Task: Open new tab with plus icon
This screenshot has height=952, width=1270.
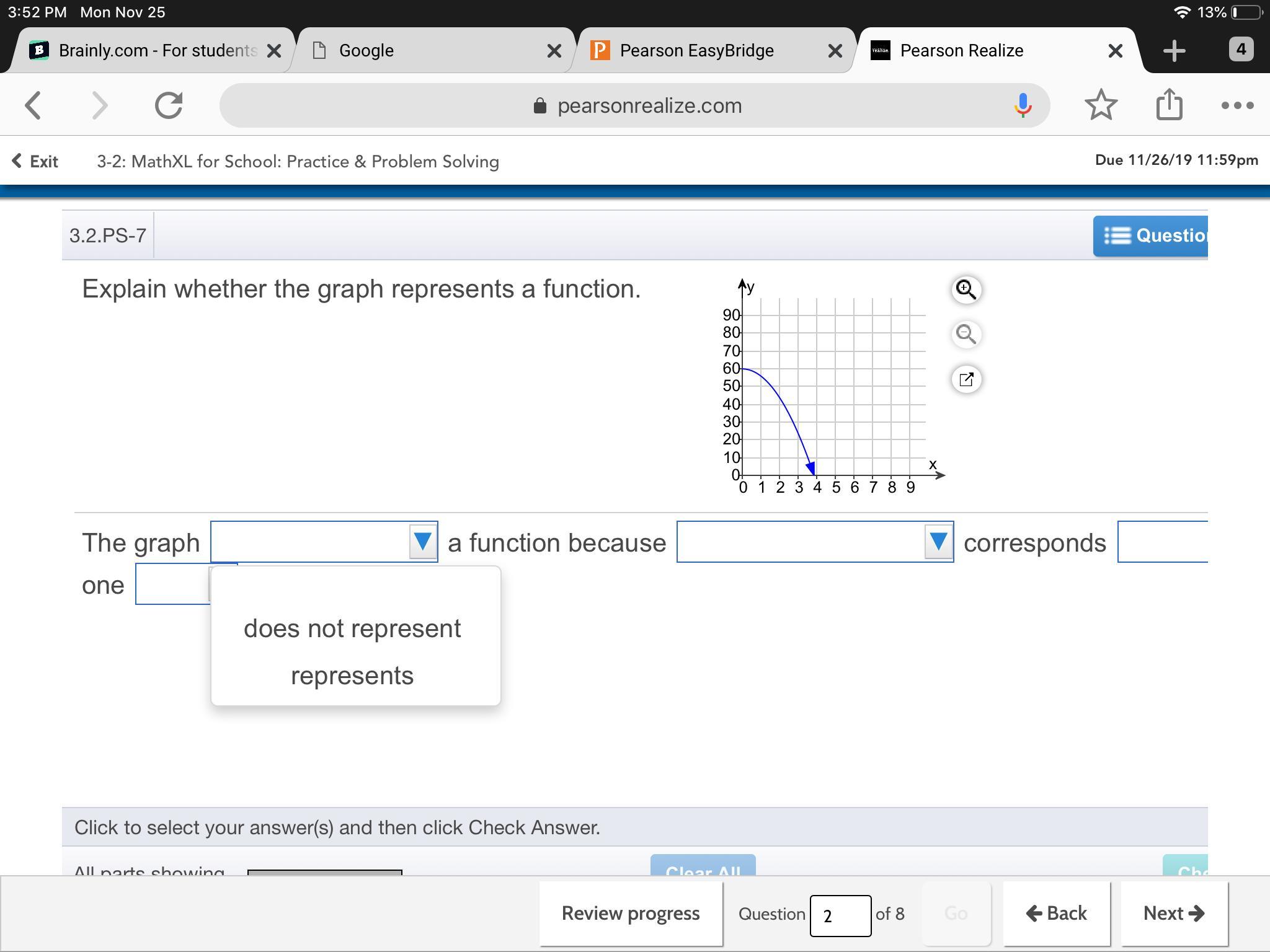Action: pos(1174,50)
